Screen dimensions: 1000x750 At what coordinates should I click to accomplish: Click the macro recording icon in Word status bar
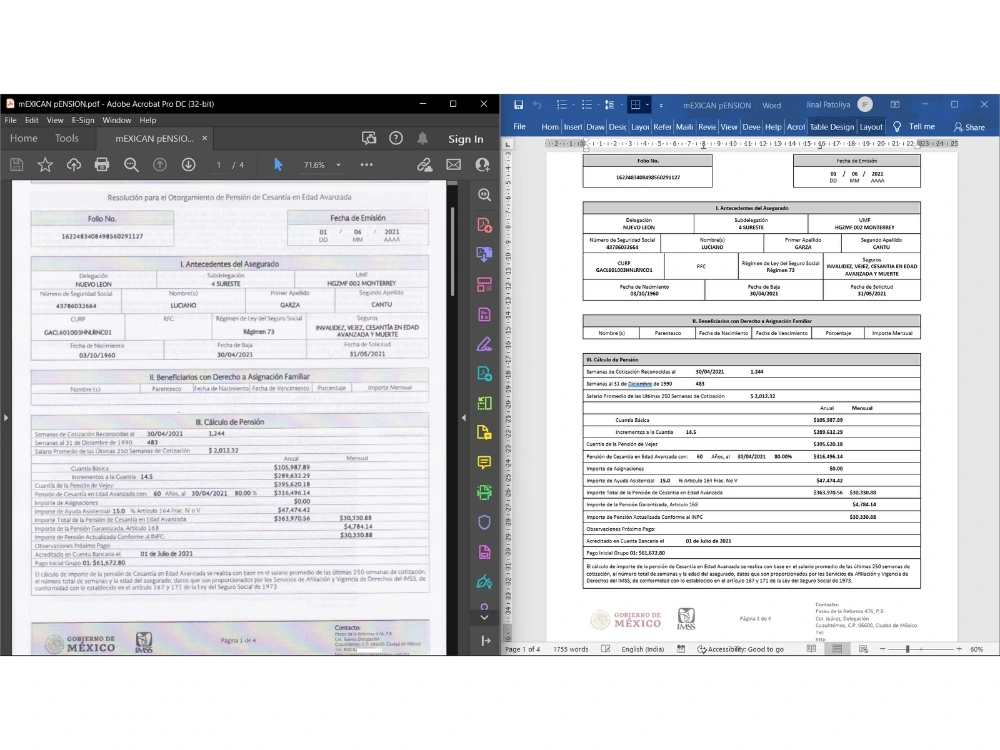point(681,649)
